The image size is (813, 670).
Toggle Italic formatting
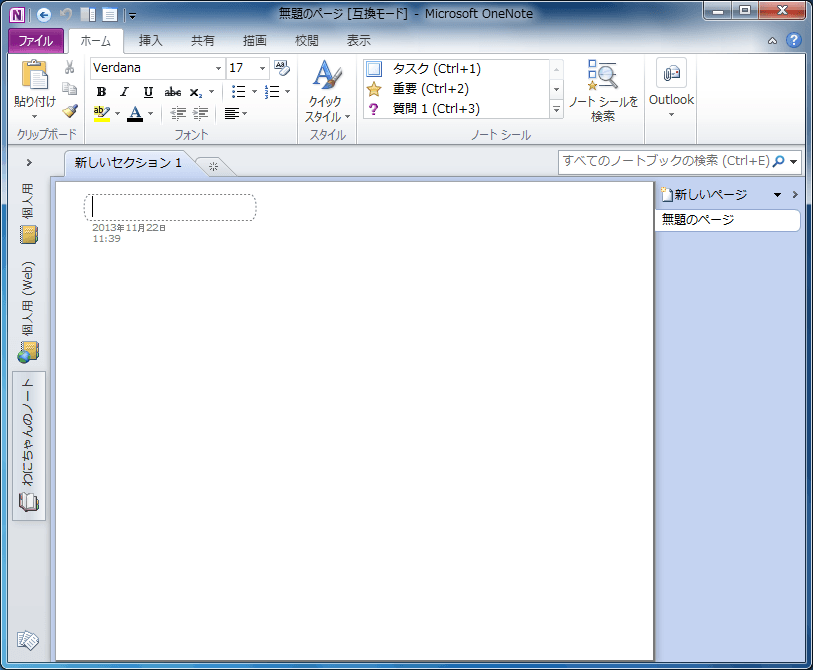pyautogui.click(x=124, y=92)
